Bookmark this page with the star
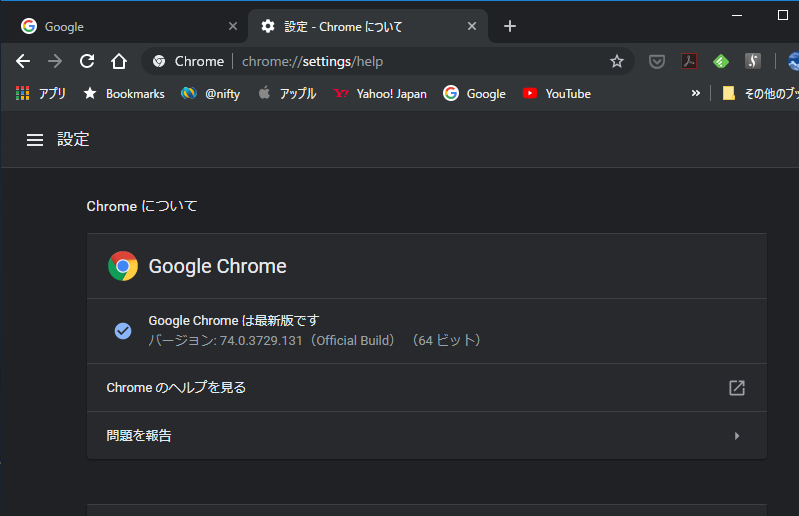 coord(617,62)
